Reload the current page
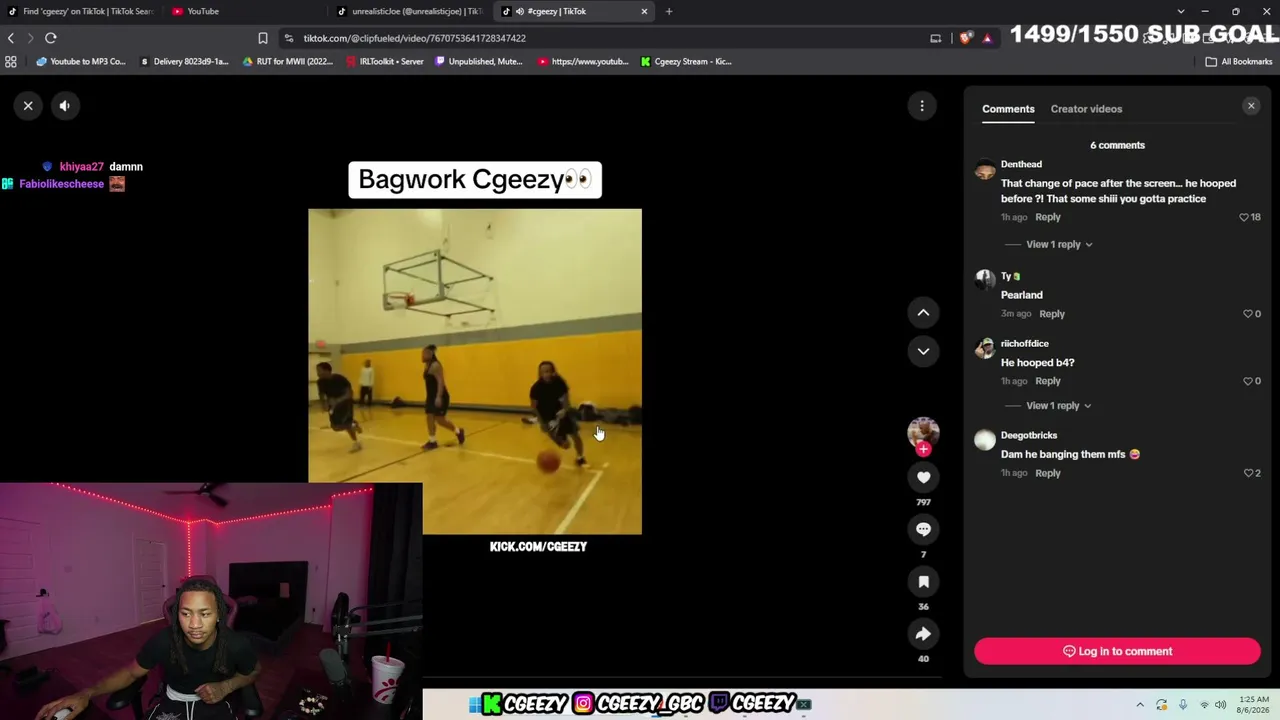 click(51, 38)
